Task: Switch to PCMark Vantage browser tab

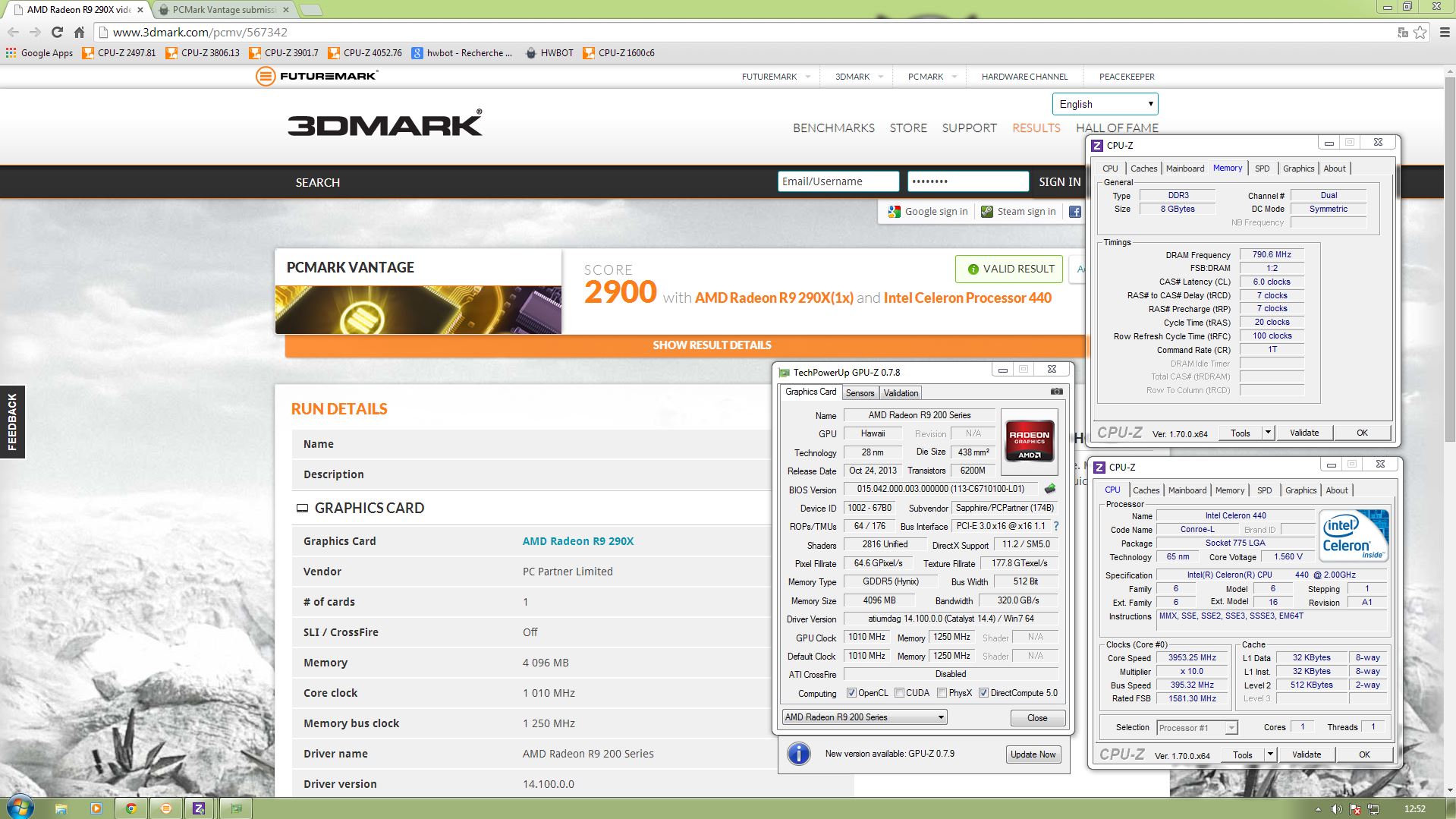Action: (x=223, y=10)
